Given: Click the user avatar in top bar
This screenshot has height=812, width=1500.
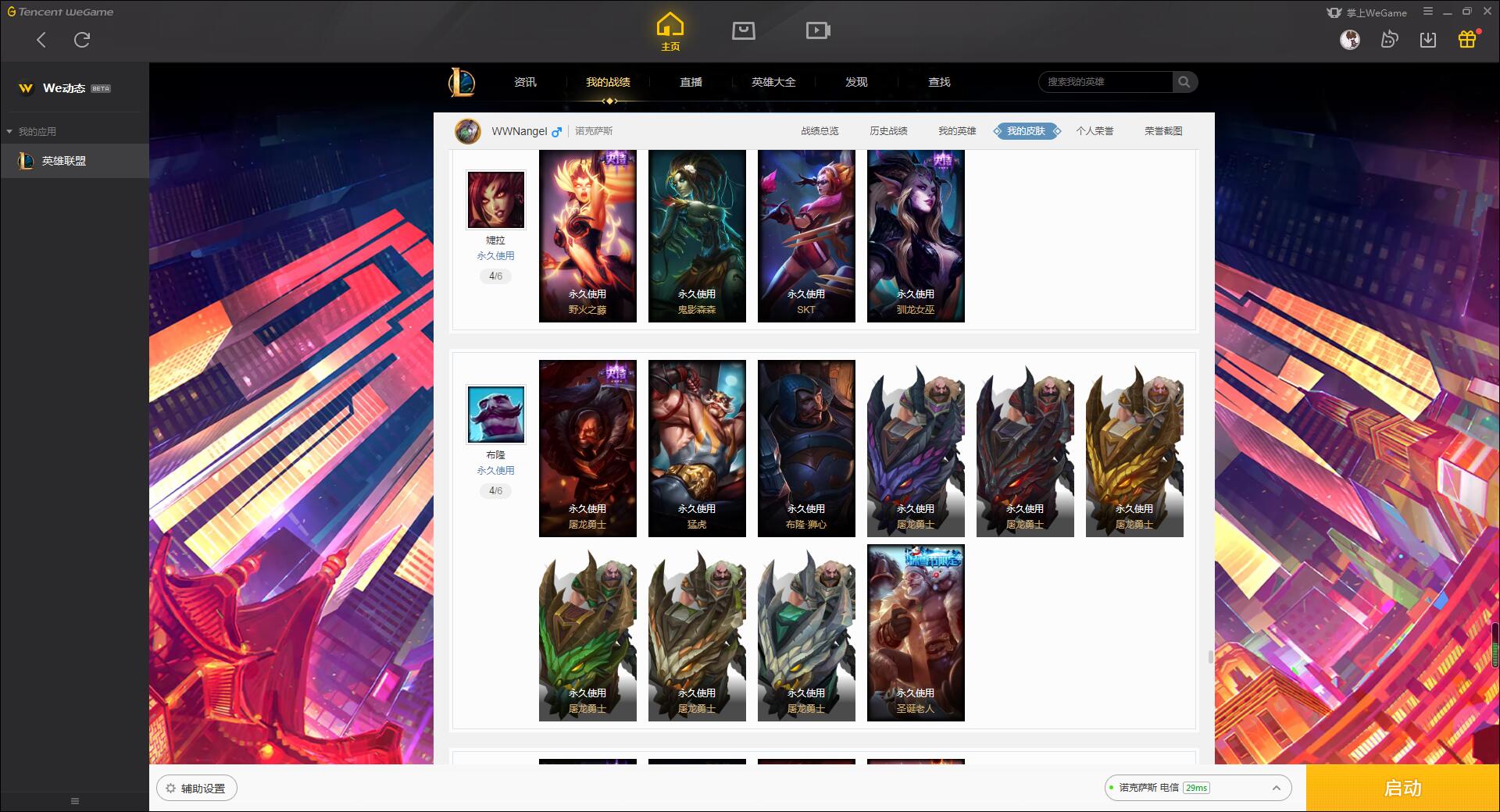Looking at the screenshot, I should click(1350, 39).
